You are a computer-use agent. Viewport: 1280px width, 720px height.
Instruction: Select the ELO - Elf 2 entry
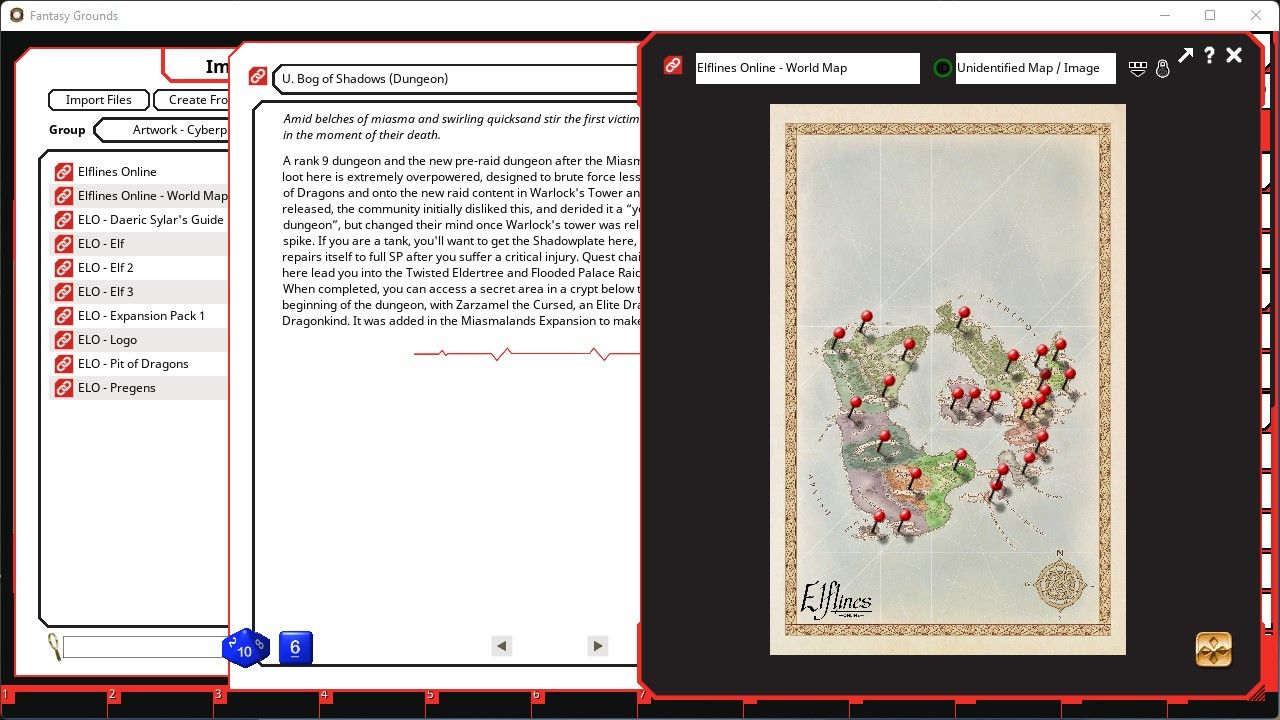pos(139,268)
